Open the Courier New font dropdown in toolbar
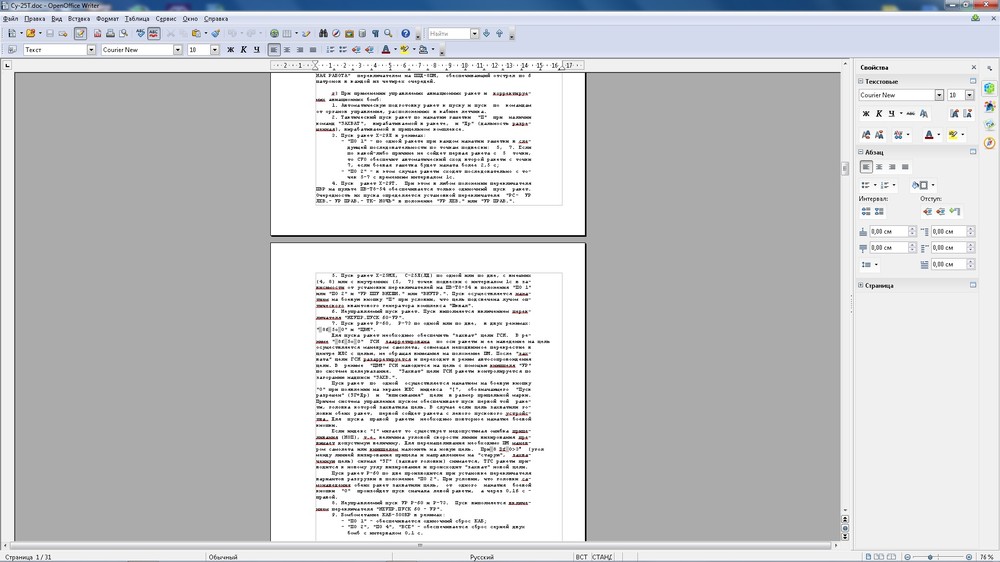The image size is (1000, 562). pyautogui.click(x=177, y=50)
